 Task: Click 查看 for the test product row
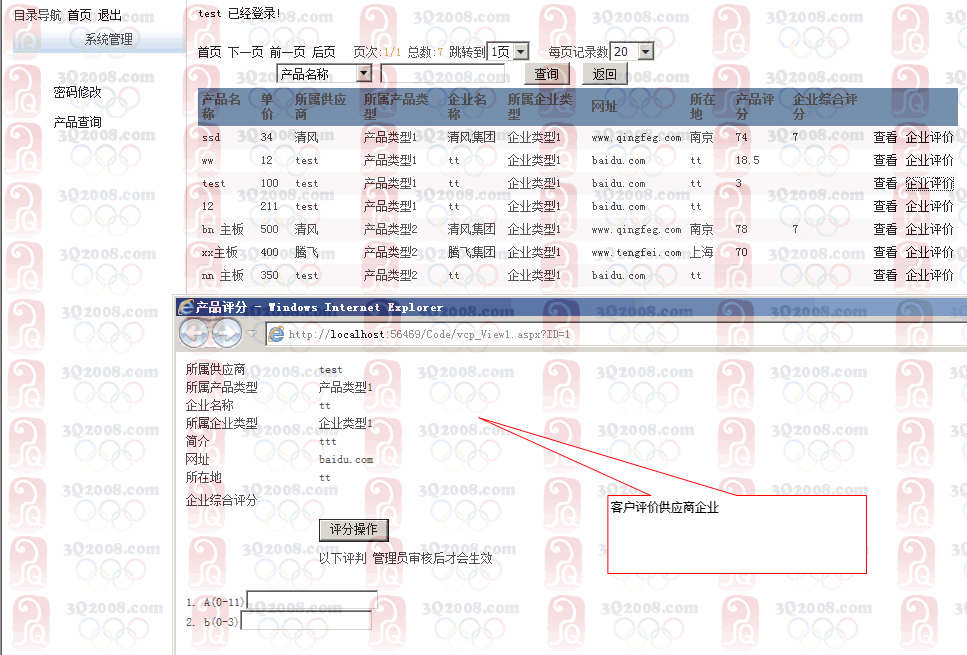click(x=885, y=183)
